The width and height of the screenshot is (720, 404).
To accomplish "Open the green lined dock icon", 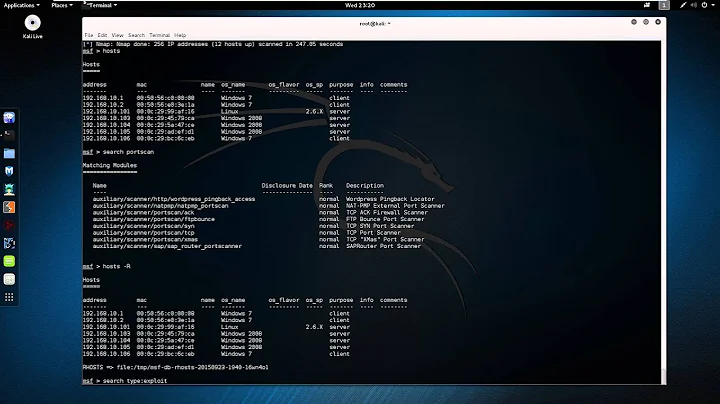I will tap(9, 261).
